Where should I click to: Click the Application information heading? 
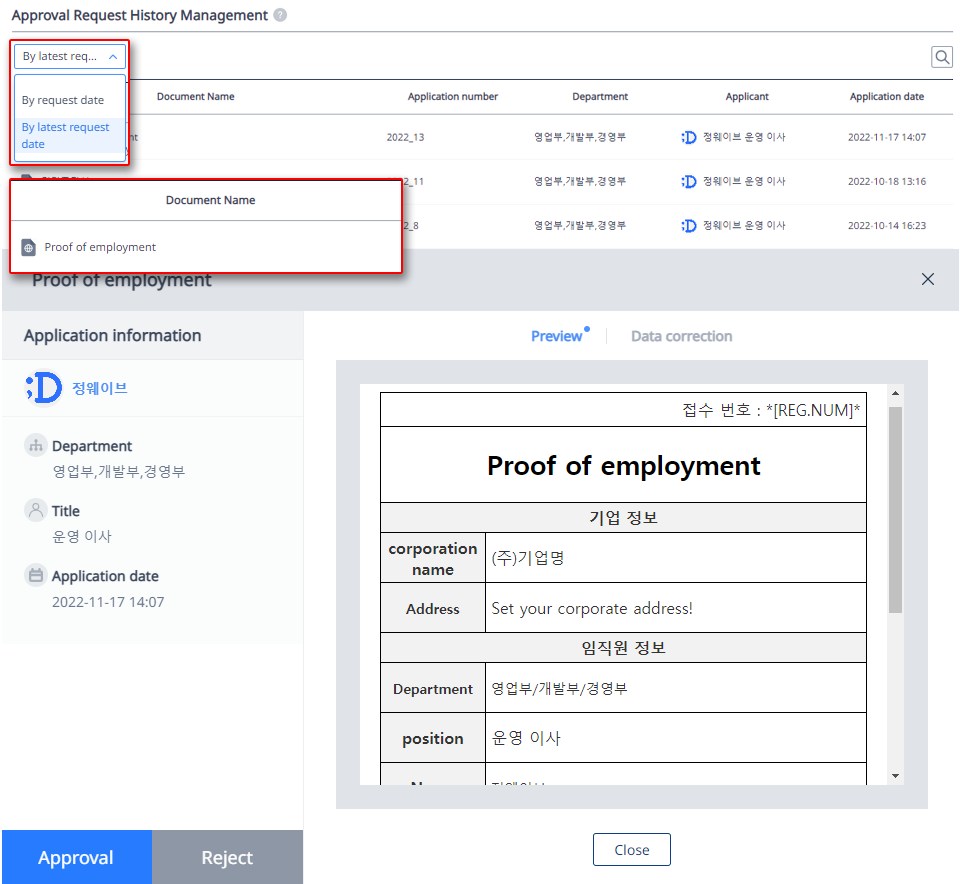(113, 335)
